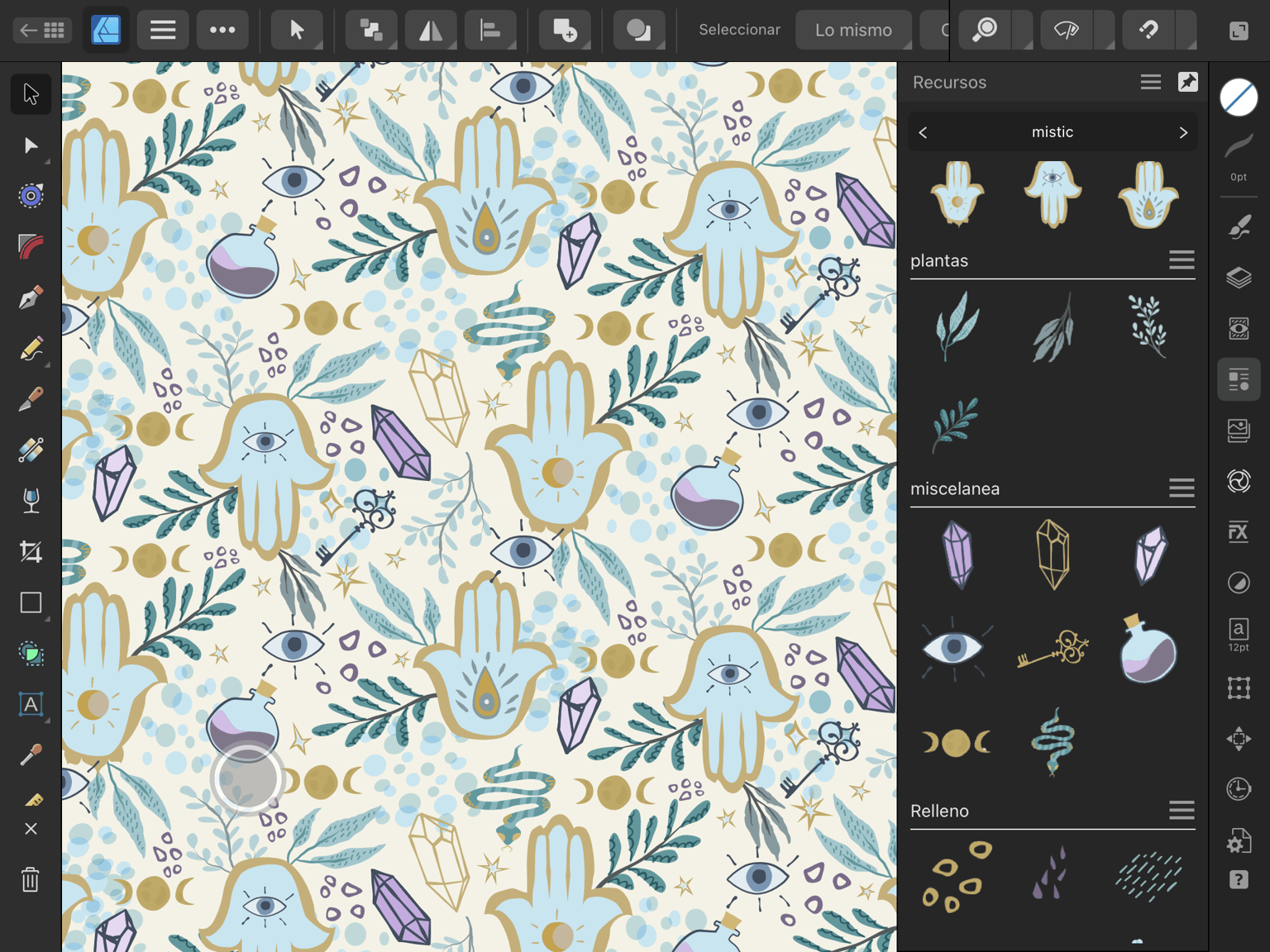
Task: Activate the Vector Crop tool
Action: 31,552
